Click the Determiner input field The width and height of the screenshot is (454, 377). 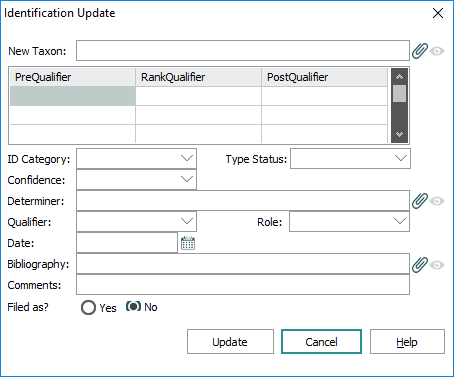tap(243, 201)
